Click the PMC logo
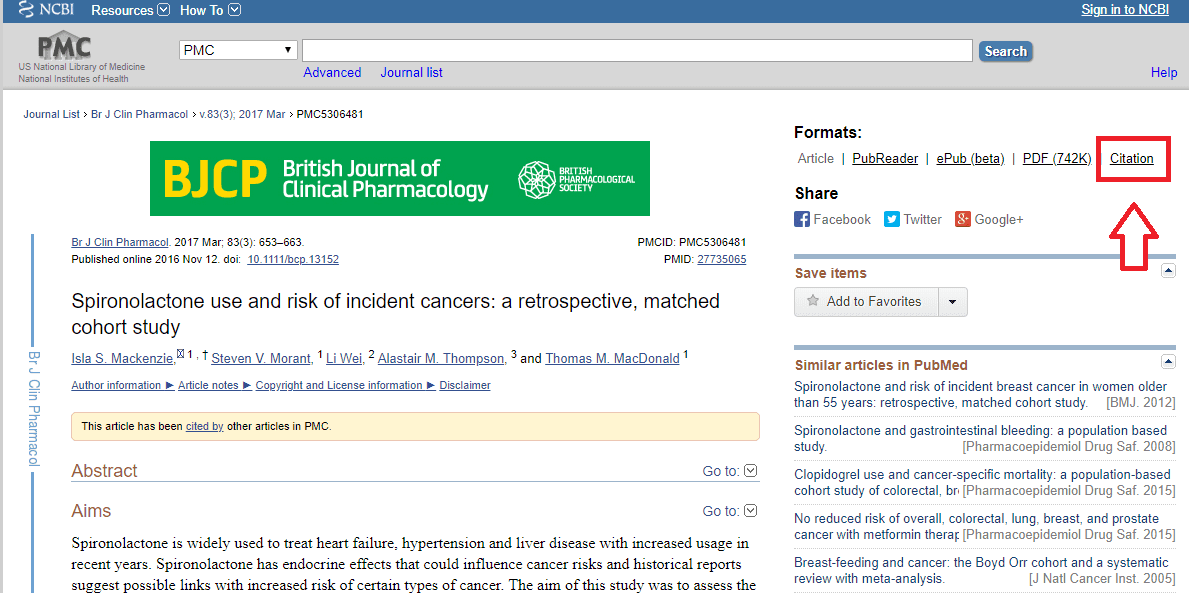The height and width of the screenshot is (593, 1189). (x=64, y=46)
